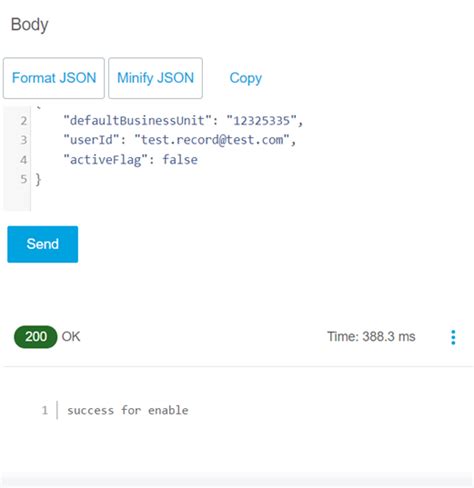Screen dimensions: 474x488
Task: Send the request
Action: (43, 244)
